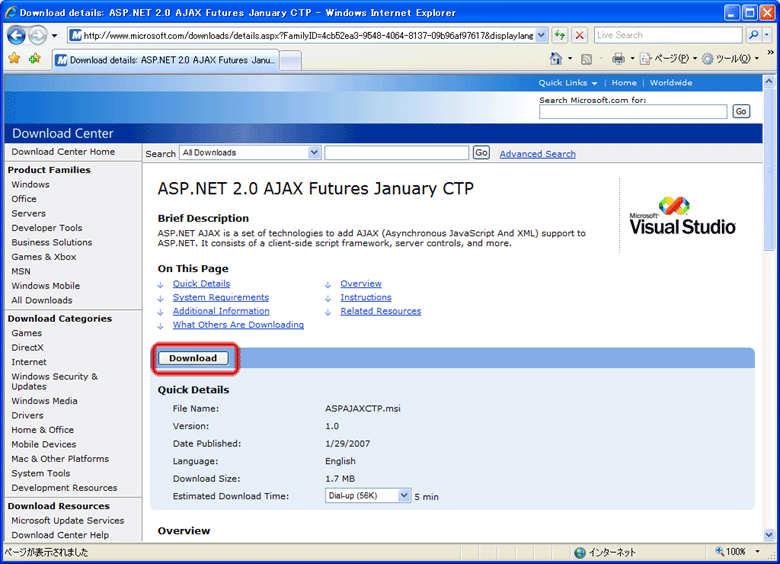Click the Home link in top banner
Screen dimensions: 780x564
pos(624,83)
